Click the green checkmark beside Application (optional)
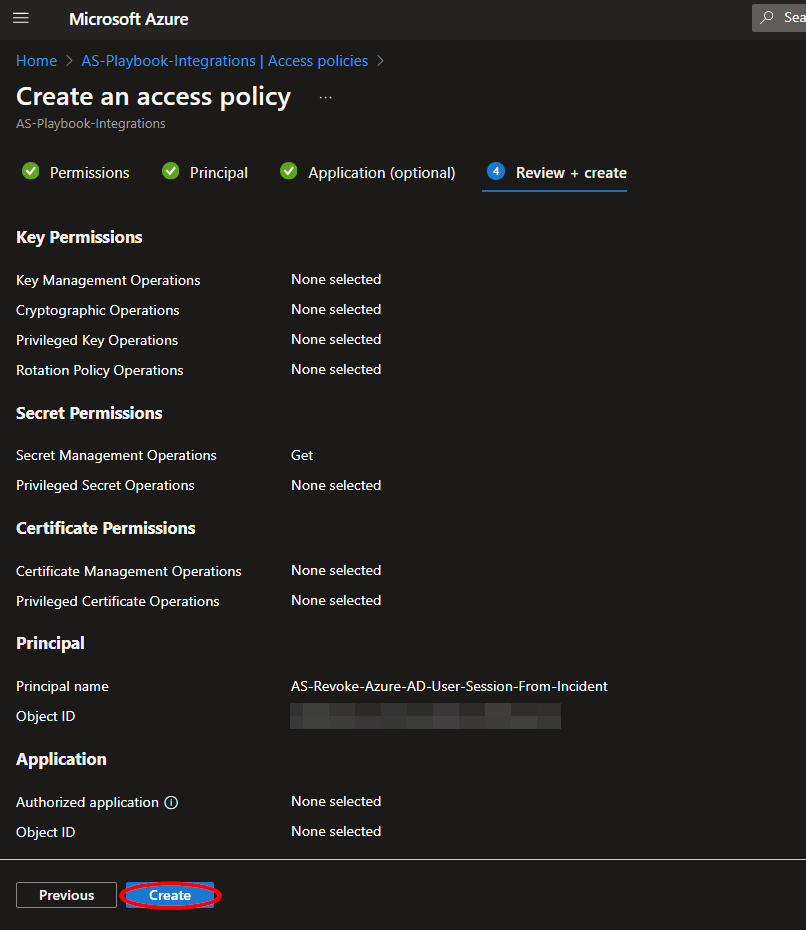Image resolution: width=806 pixels, height=930 pixels. click(x=289, y=171)
